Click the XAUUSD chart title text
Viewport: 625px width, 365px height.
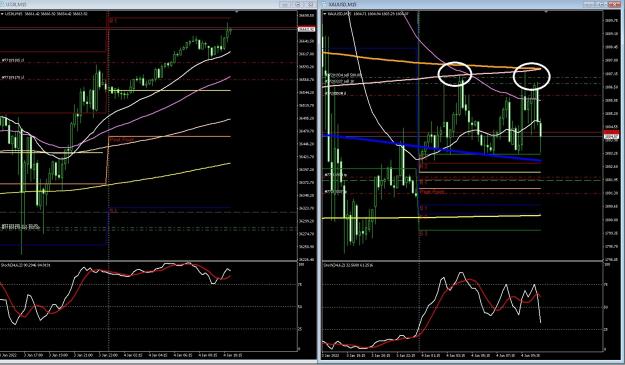[342, 4]
